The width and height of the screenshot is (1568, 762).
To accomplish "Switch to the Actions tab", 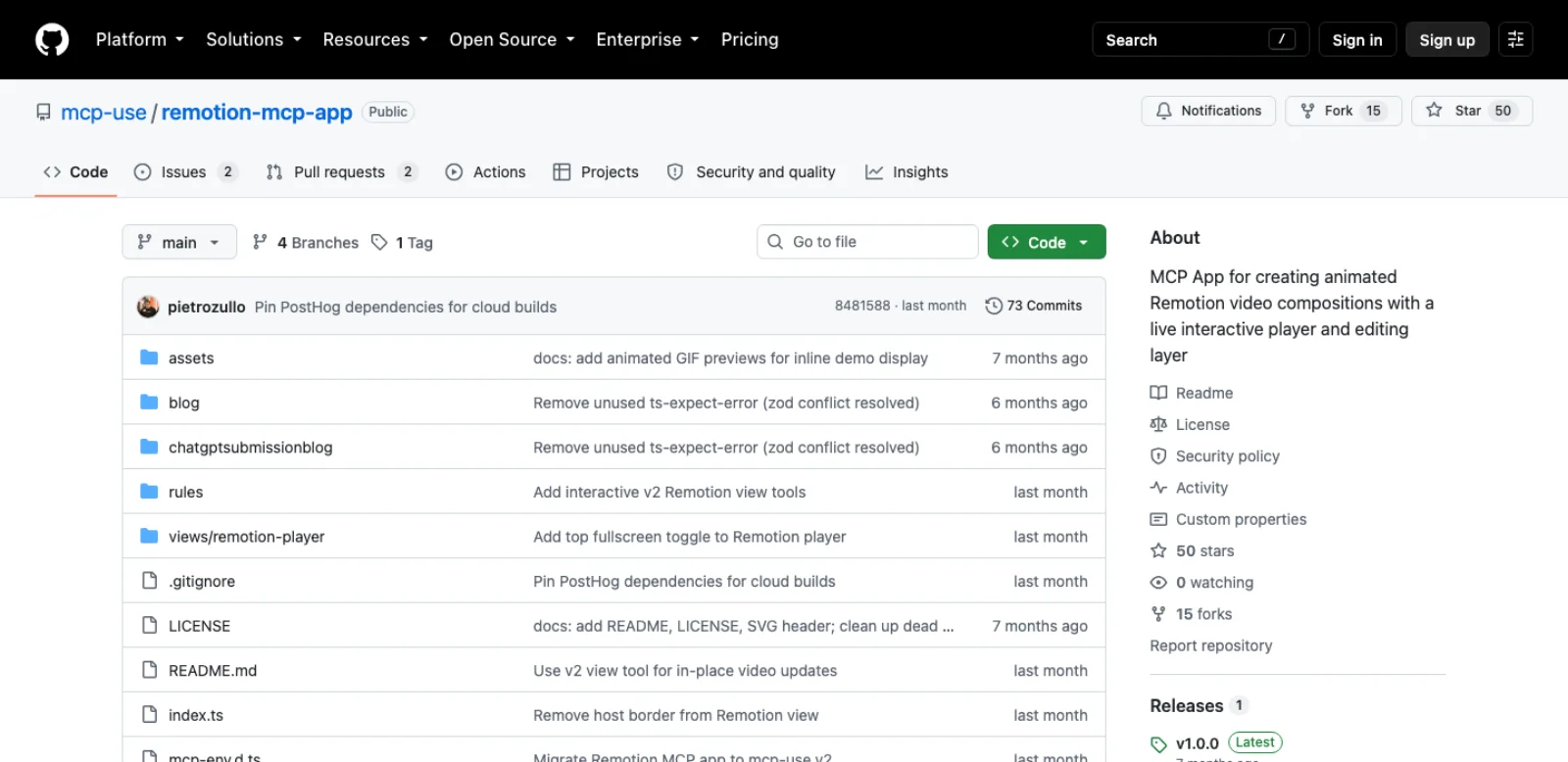I will pos(486,171).
